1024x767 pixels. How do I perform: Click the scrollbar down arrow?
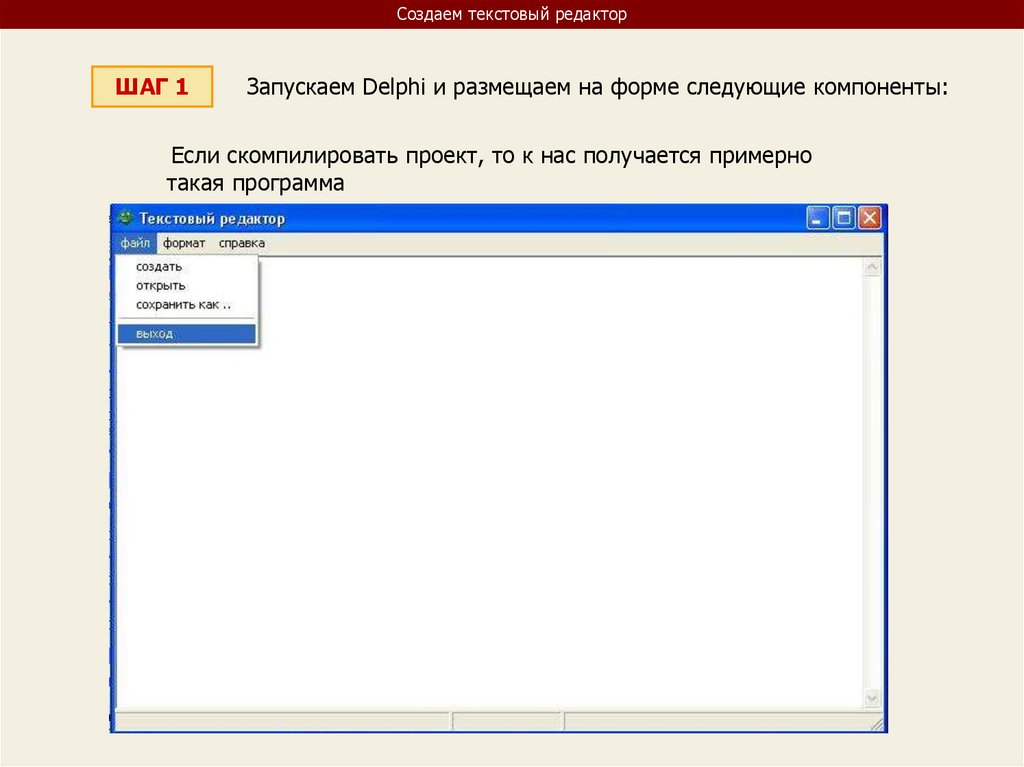coord(872,698)
